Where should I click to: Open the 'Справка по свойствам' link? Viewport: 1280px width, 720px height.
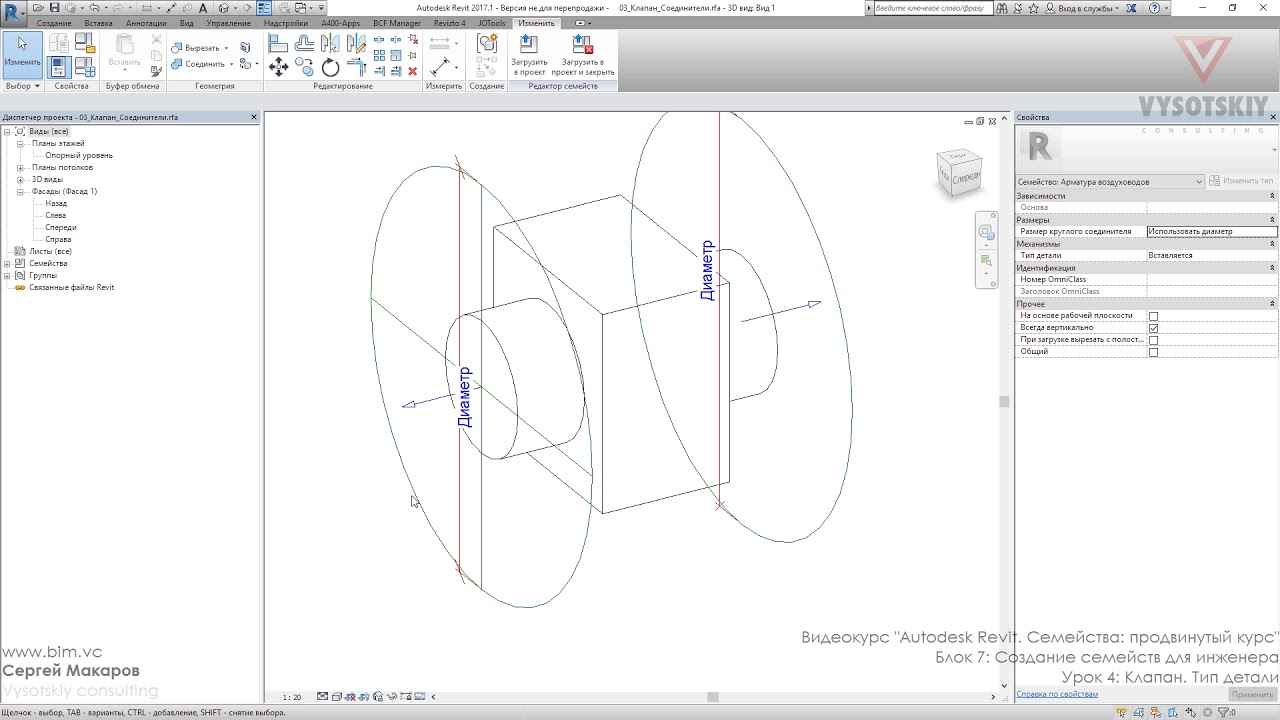(1057, 694)
